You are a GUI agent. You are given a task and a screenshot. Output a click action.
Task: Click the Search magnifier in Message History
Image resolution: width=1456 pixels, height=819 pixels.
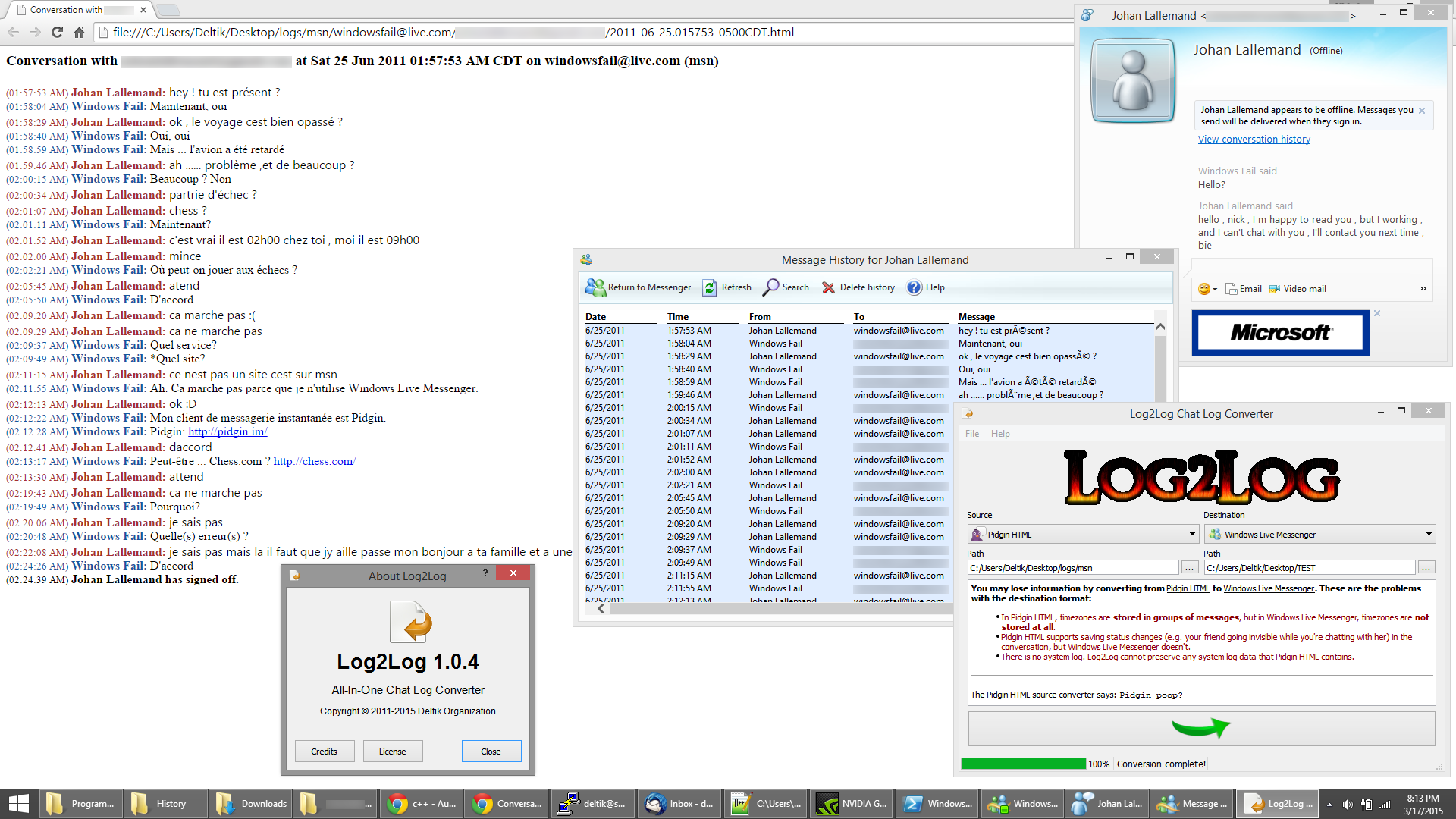tap(770, 287)
